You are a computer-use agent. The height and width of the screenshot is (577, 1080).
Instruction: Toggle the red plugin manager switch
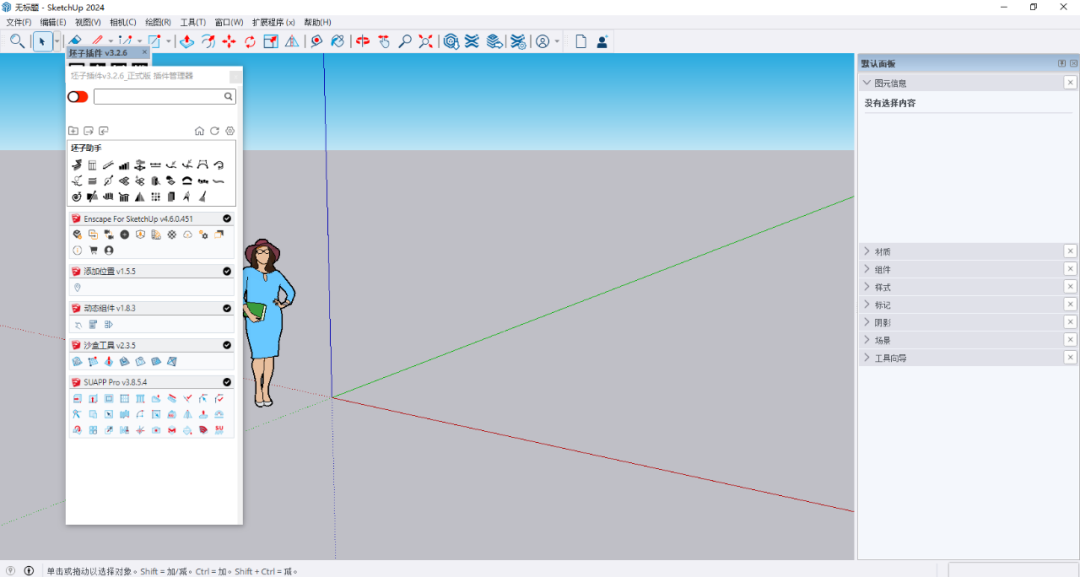(77, 97)
